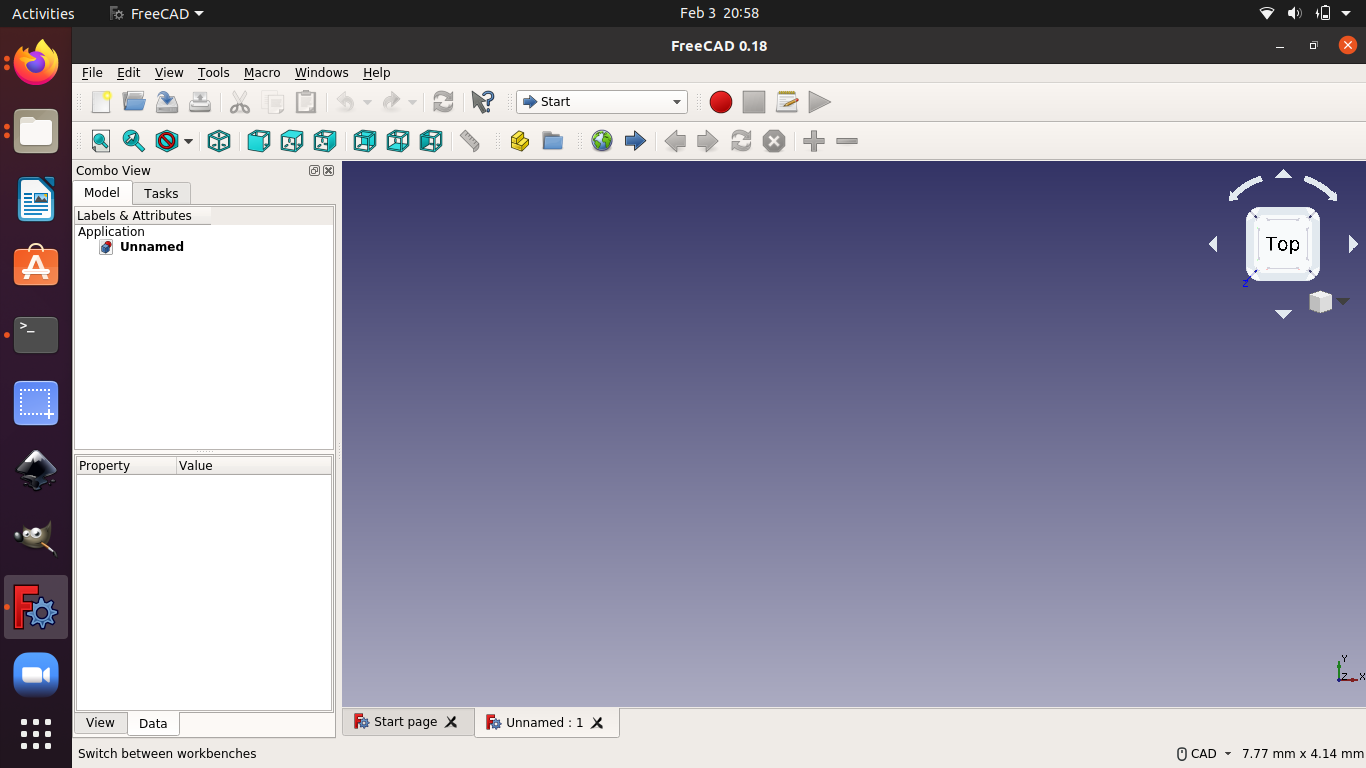Open Firefox from the dock
The image size is (1366, 768).
(x=37, y=63)
